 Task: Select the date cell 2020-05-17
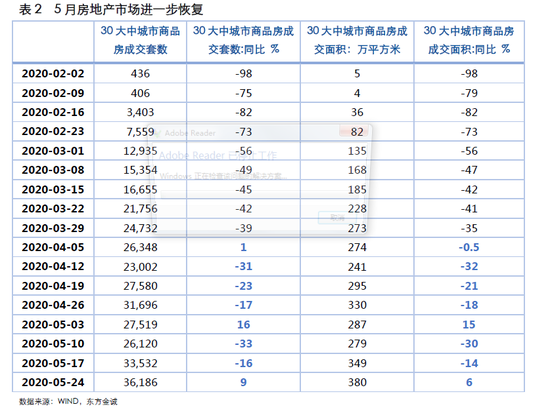click(53, 363)
